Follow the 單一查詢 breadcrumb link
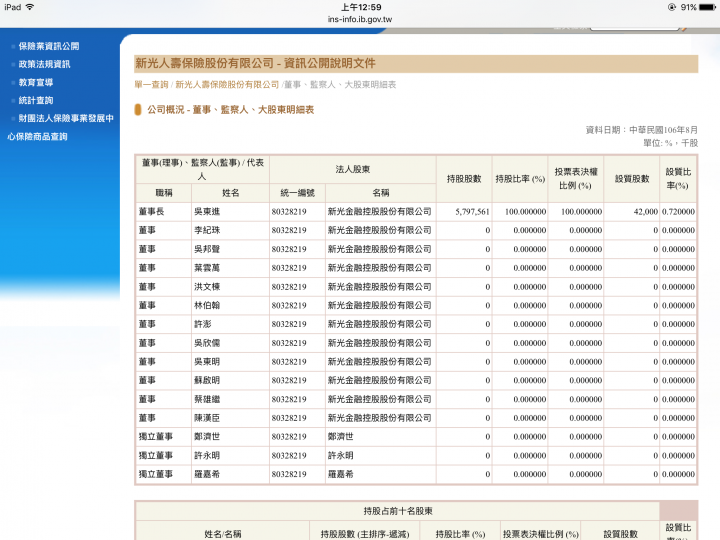 pos(151,84)
